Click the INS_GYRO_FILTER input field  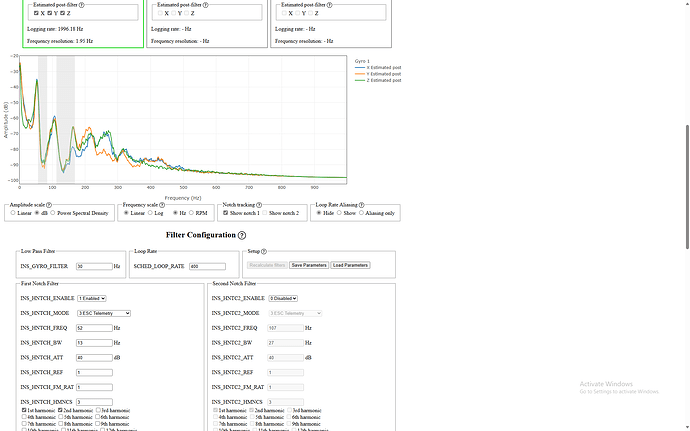93,267
